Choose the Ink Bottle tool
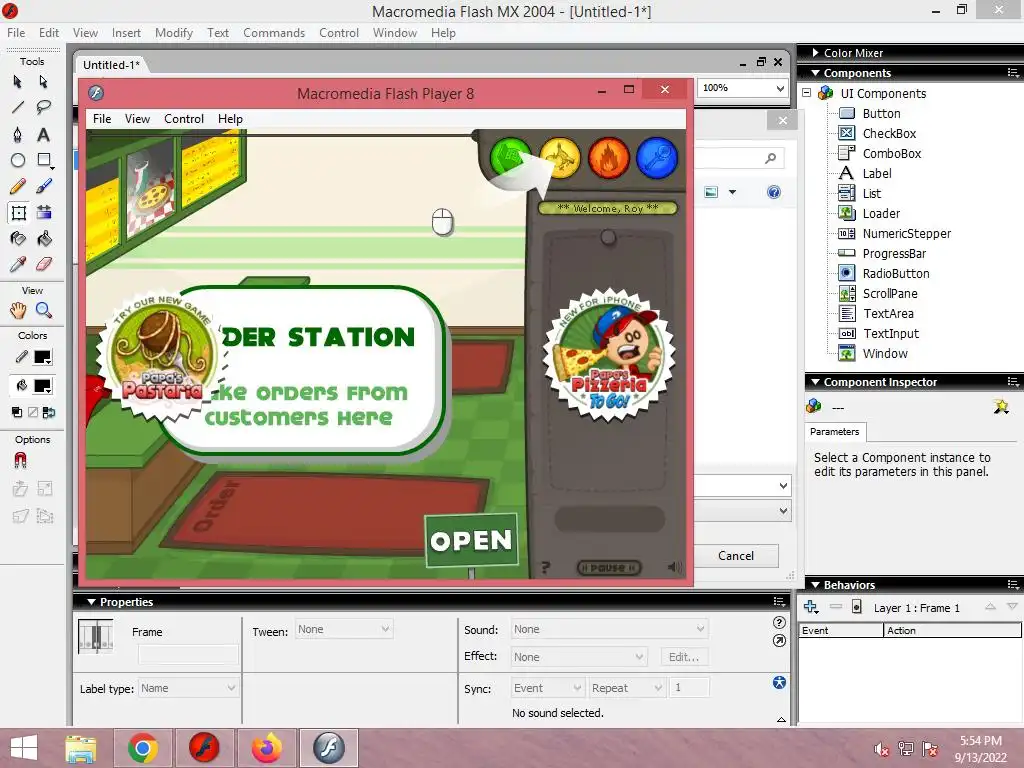The height and width of the screenshot is (768, 1024). (18, 238)
